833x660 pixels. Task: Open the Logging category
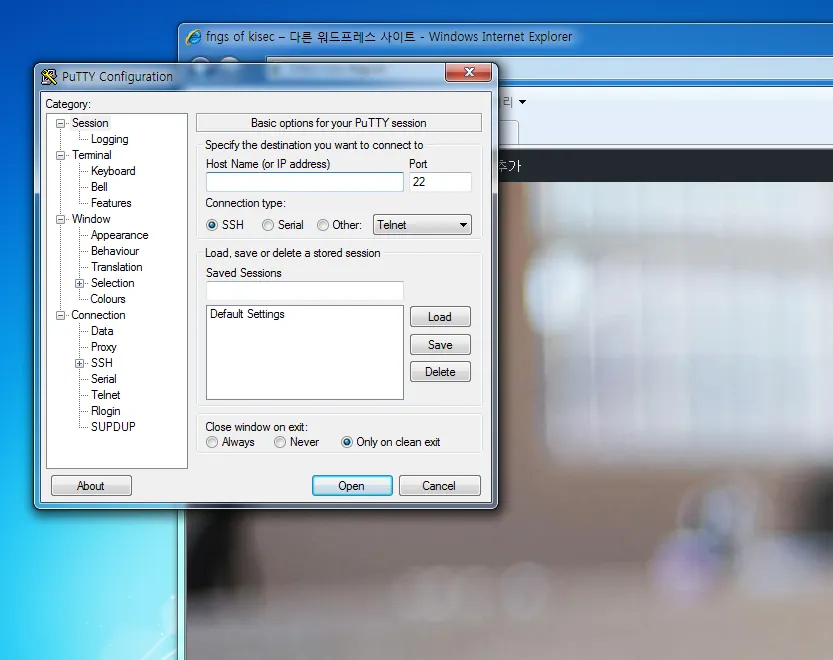tap(109, 139)
